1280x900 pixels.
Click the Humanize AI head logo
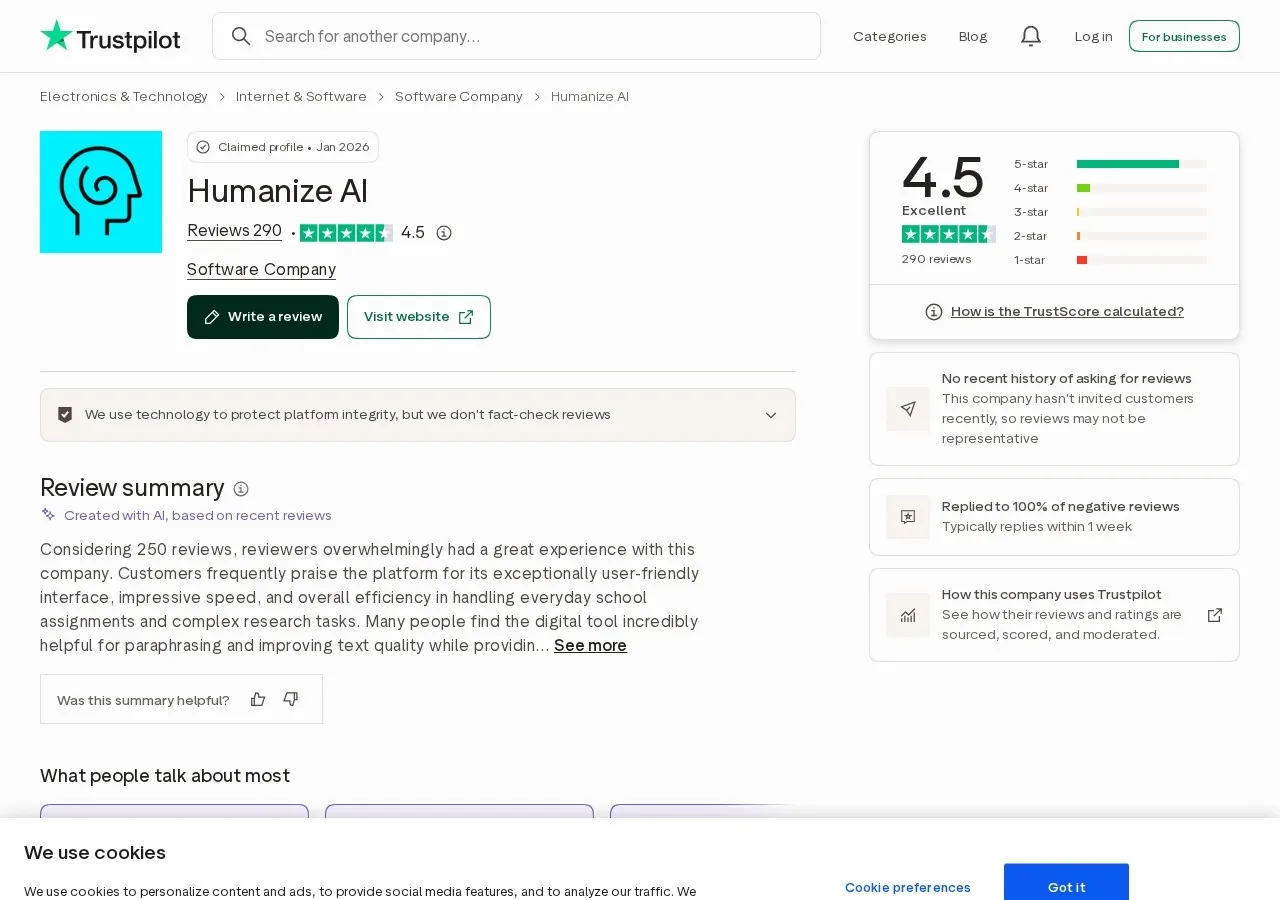coord(101,192)
